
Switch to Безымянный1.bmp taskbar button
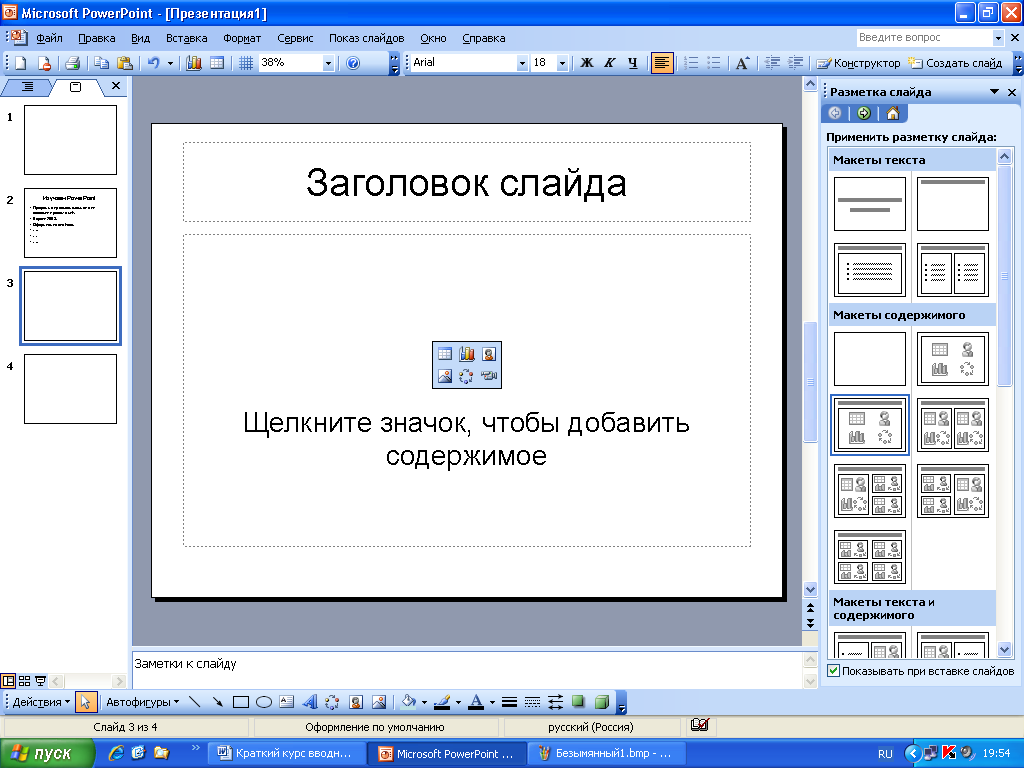tap(607, 753)
